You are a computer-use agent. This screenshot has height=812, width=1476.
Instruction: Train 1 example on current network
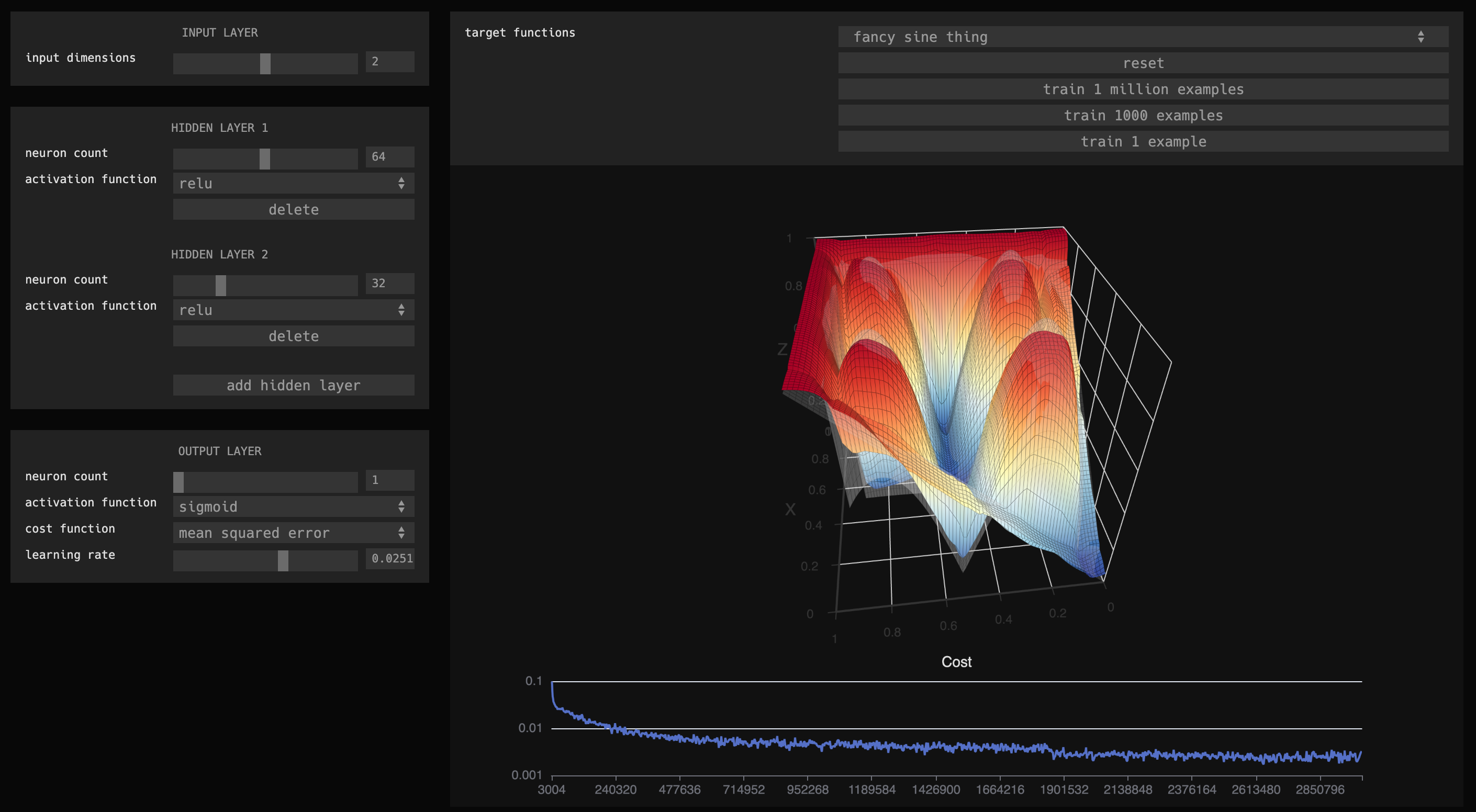click(x=1143, y=141)
